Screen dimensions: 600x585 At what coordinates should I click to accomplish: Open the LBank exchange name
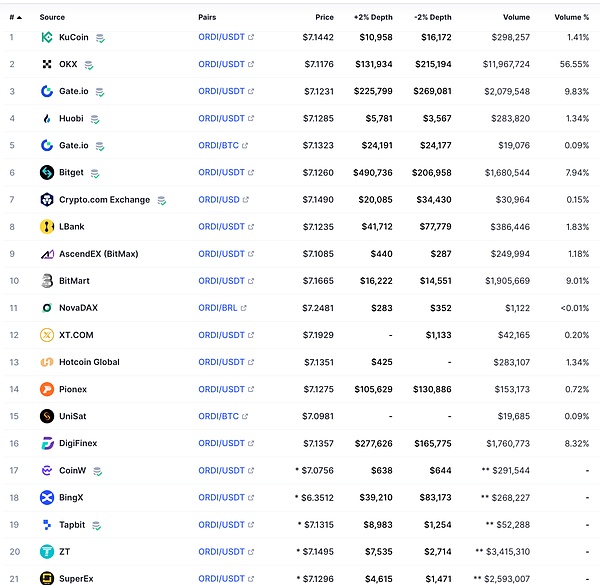[72, 227]
